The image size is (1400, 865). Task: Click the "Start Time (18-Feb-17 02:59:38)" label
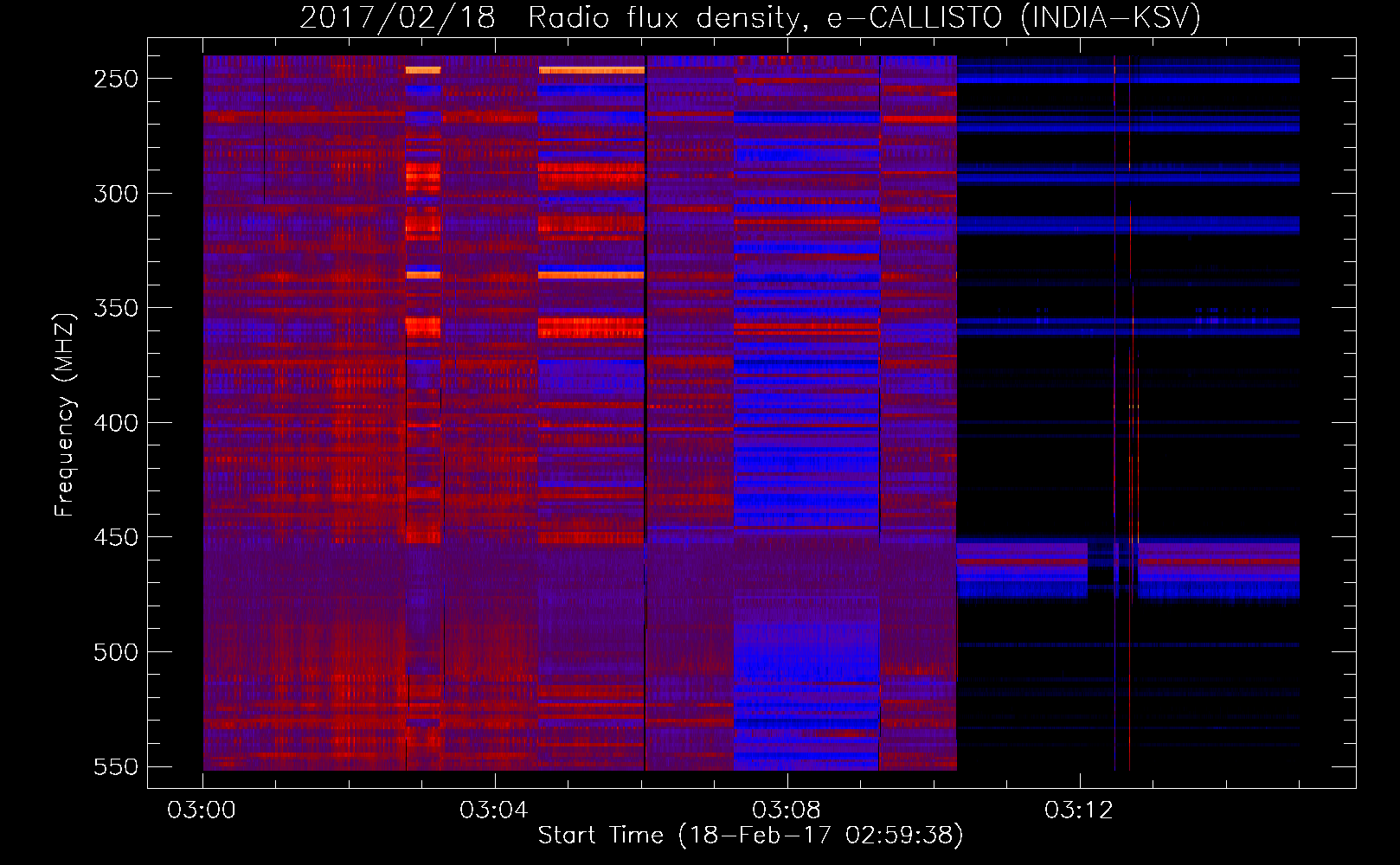tap(750, 836)
